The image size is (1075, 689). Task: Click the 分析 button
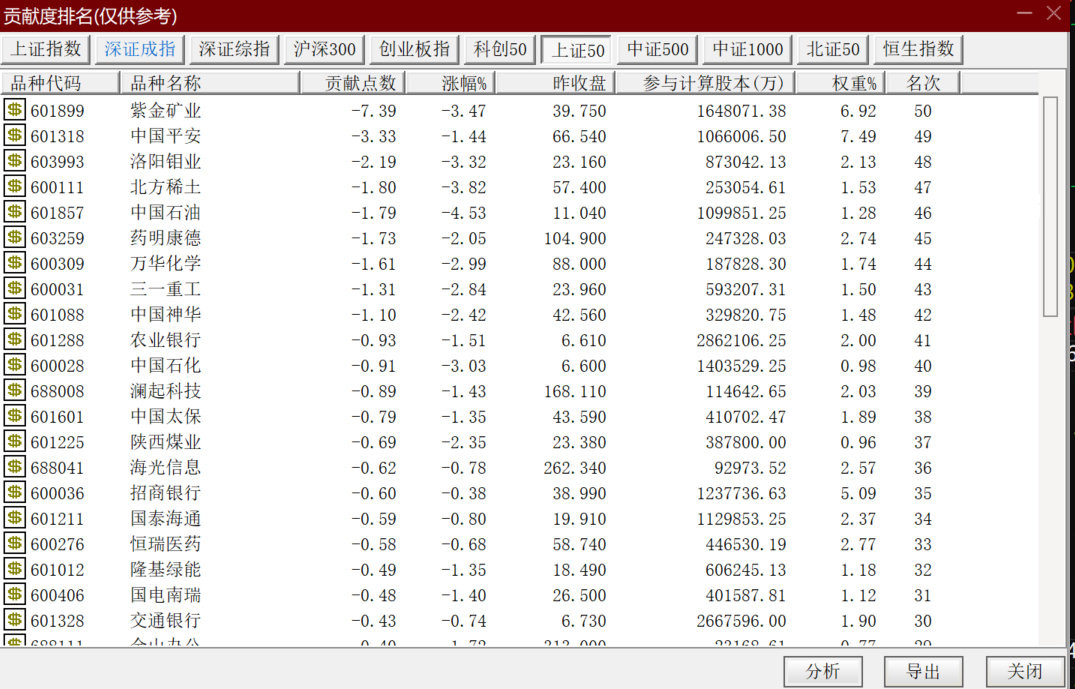pyautogui.click(x=823, y=671)
